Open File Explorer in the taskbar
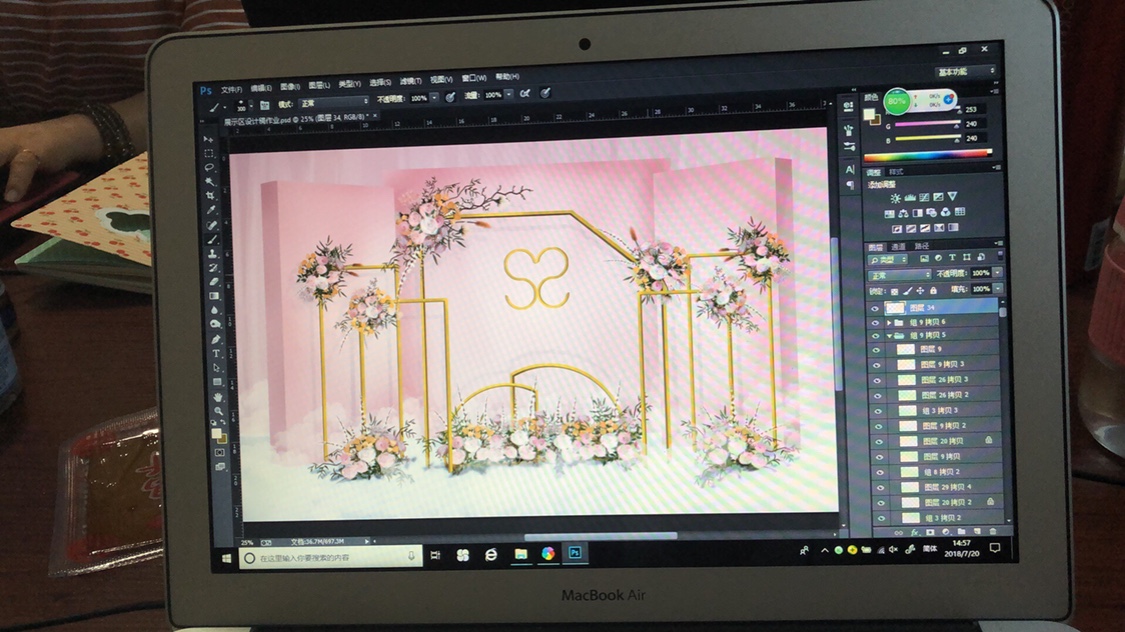Viewport: 1125px width, 632px height. tap(521, 554)
